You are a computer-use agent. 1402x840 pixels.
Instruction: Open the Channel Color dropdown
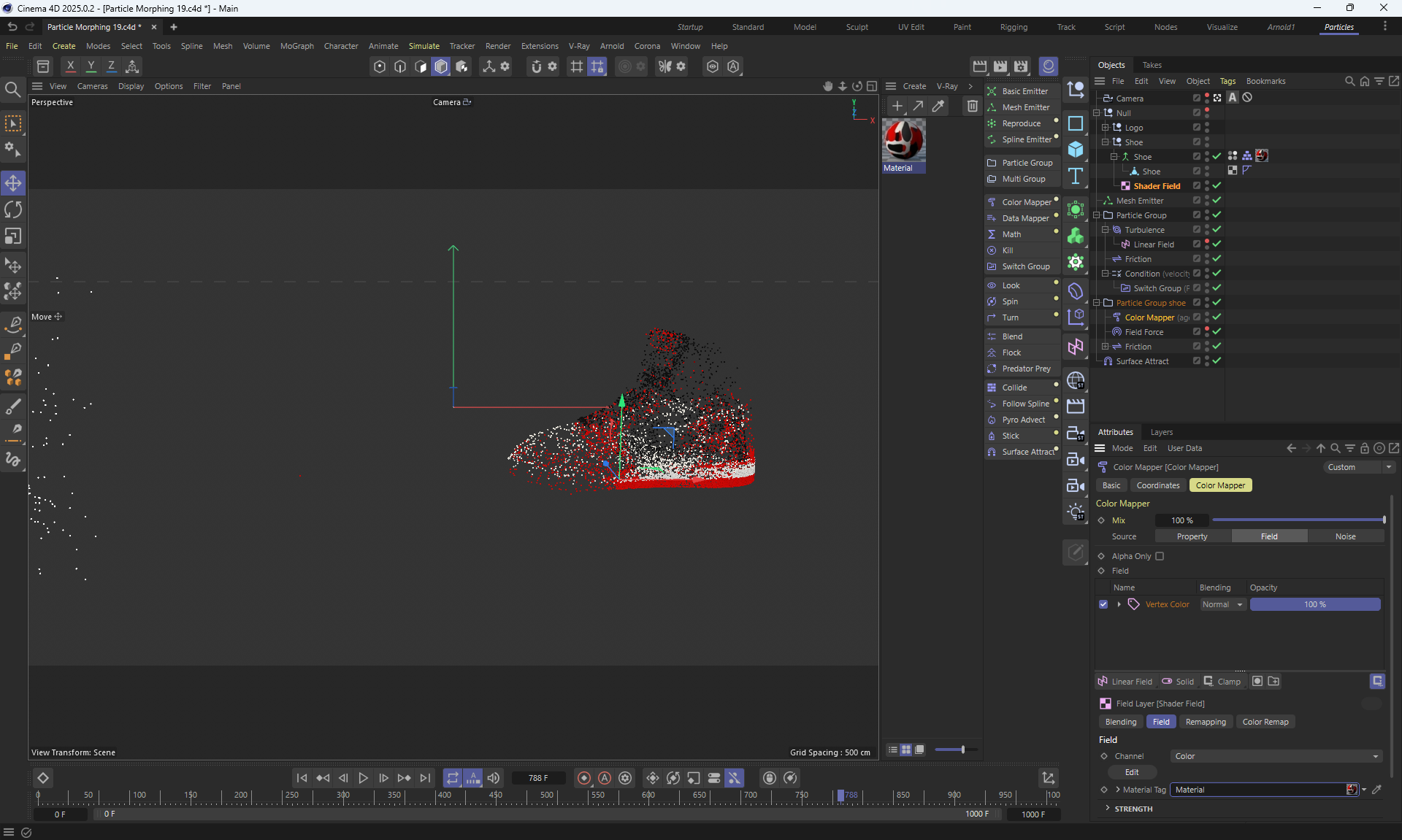point(1276,756)
